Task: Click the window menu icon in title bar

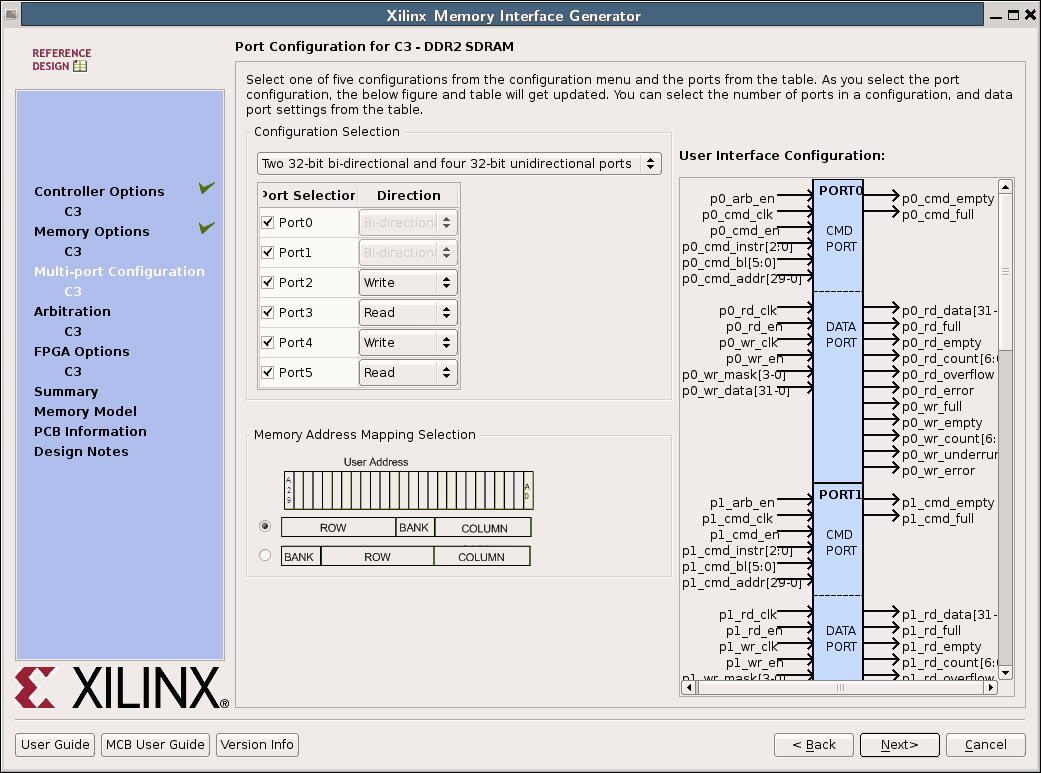Action: (12, 14)
